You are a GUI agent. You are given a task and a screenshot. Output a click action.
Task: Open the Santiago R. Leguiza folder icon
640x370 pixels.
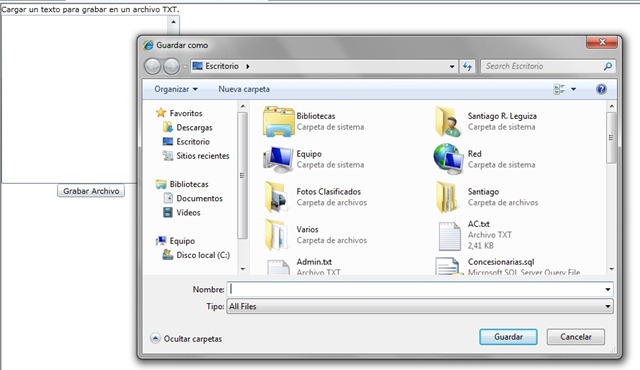pyautogui.click(x=449, y=122)
